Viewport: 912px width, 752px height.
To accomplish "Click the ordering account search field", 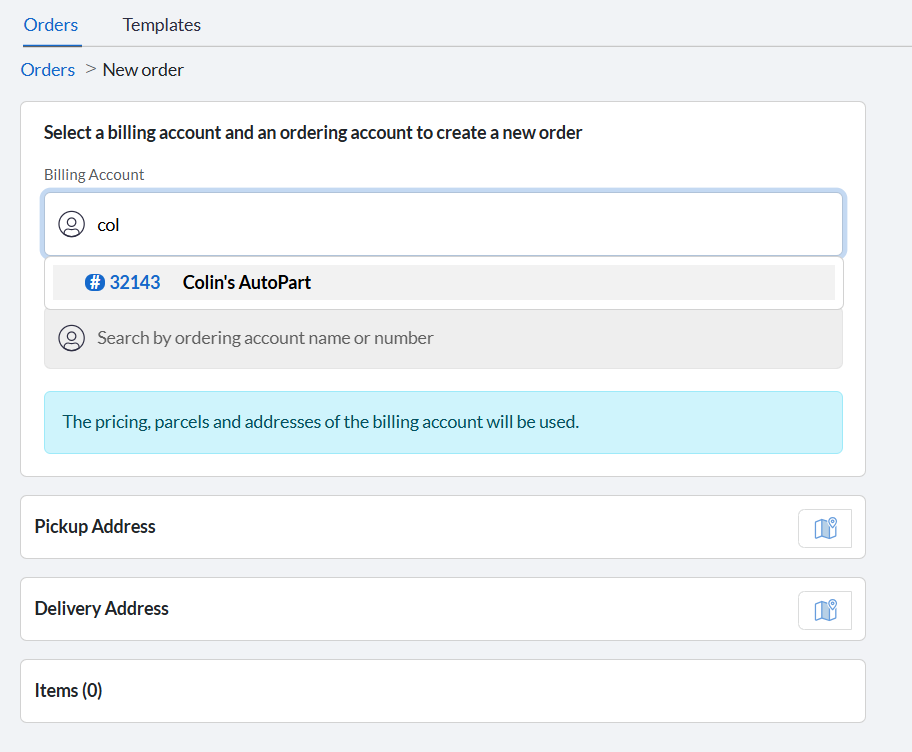I will click(x=444, y=338).
